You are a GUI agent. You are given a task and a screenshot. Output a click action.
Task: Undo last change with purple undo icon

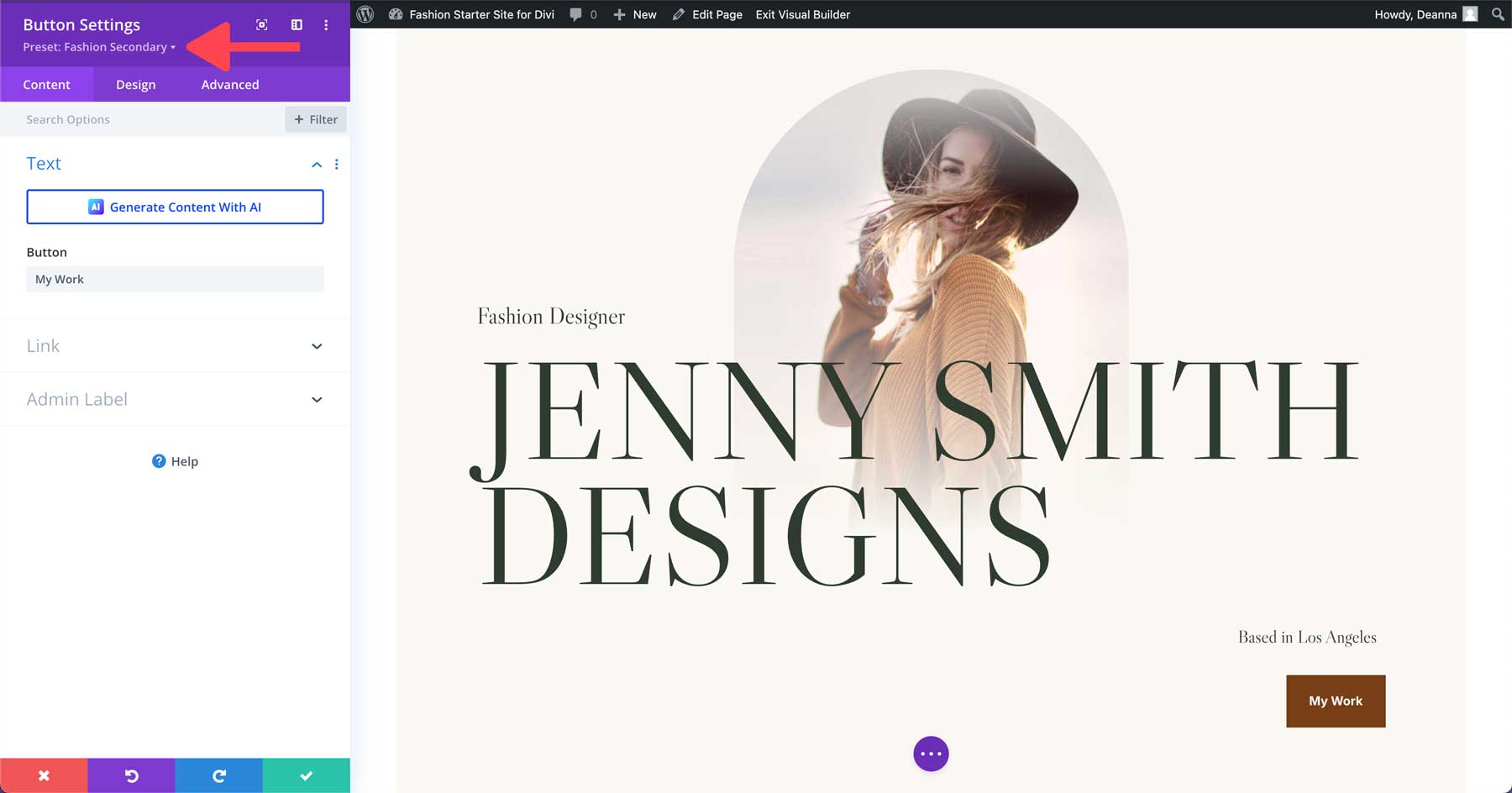point(131,775)
